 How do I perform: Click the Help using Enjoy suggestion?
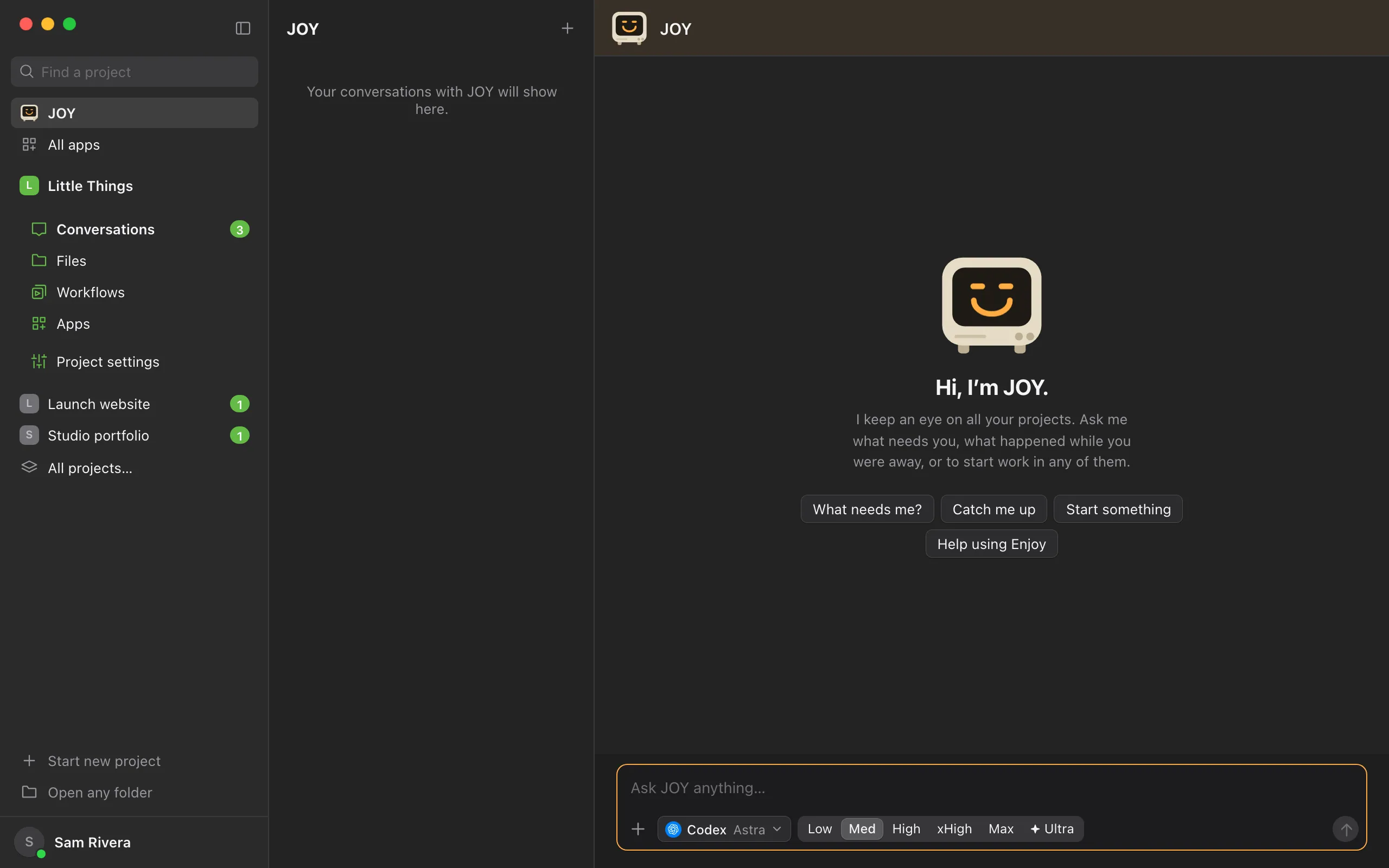[x=991, y=544]
